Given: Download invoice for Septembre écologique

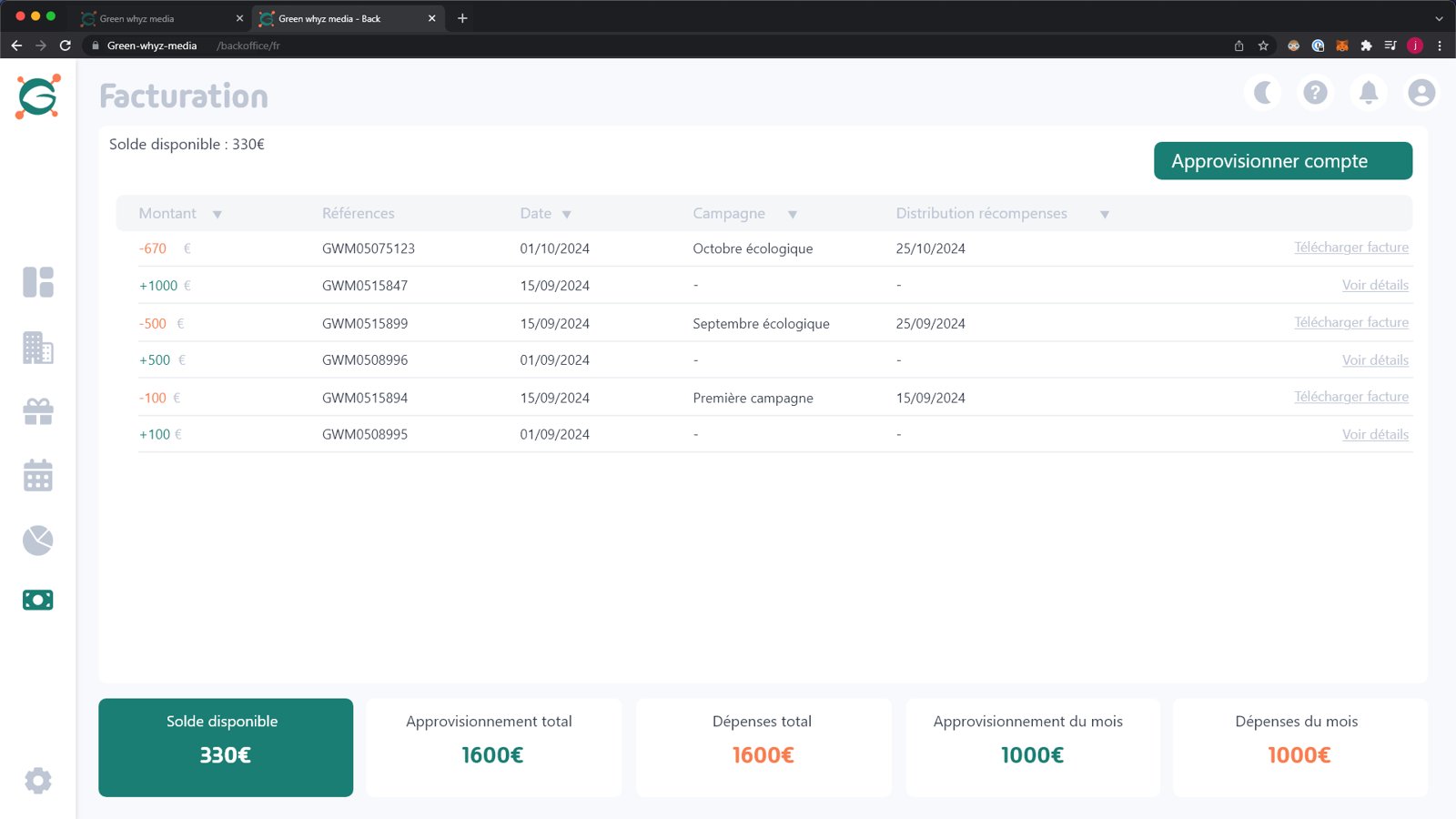Looking at the screenshot, I should [1351, 323].
